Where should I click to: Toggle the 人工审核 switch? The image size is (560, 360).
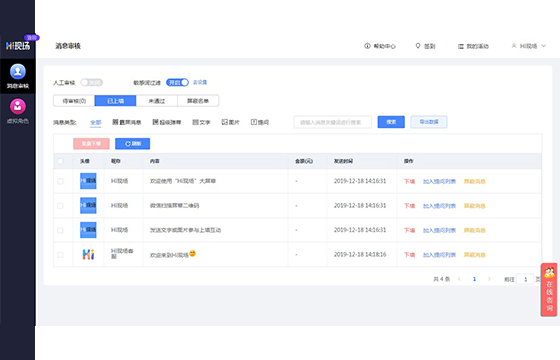pyautogui.click(x=91, y=82)
